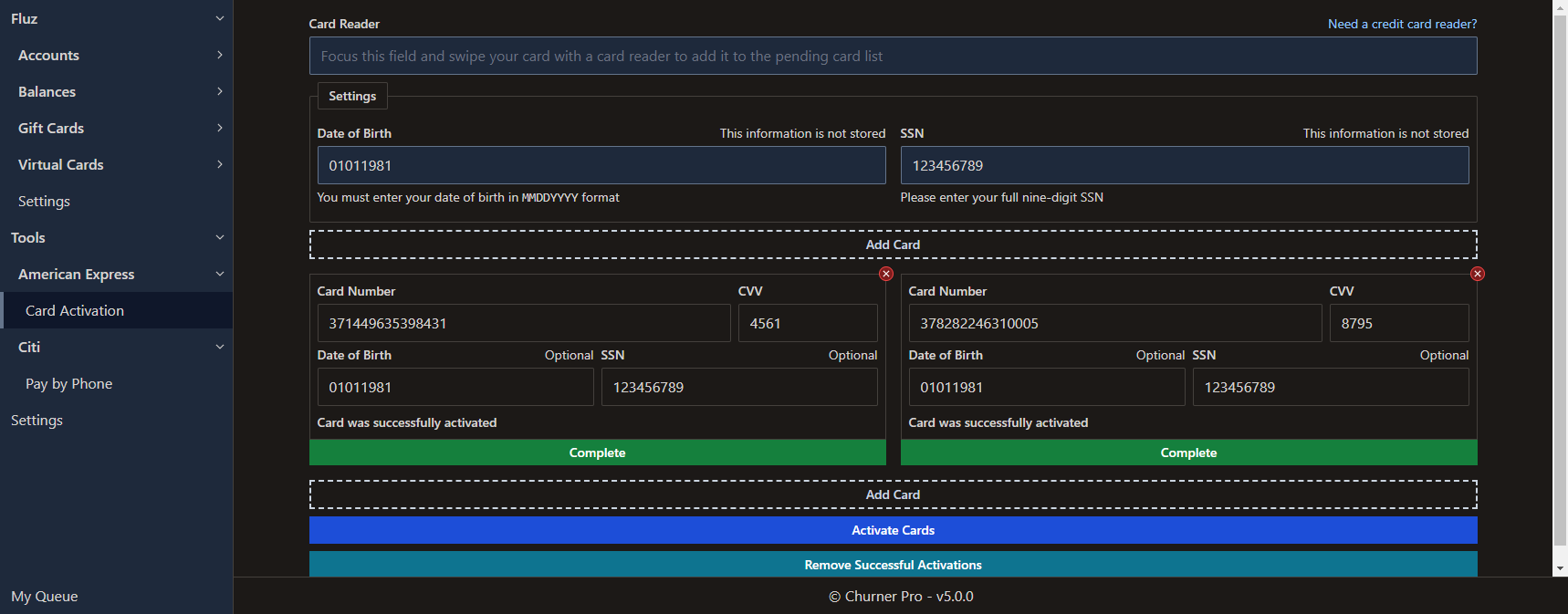Image resolution: width=1568 pixels, height=614 pixels.
Task: Click the SSN field in Settings
Action: (x=1184, y=165)
